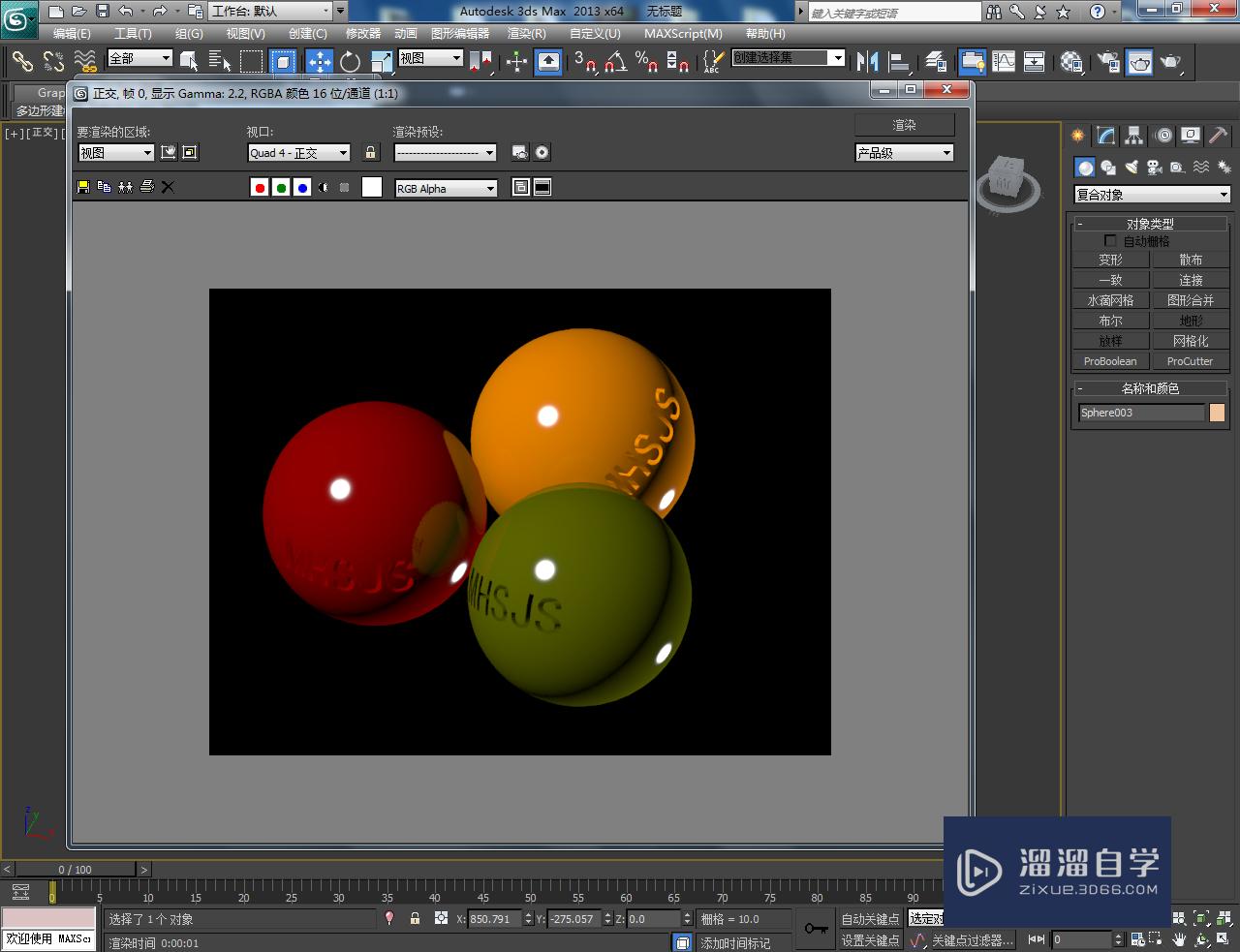1240x952 pixels.
Task: Open 复合对象 object category dropdown
Action: pos(1152,195)
